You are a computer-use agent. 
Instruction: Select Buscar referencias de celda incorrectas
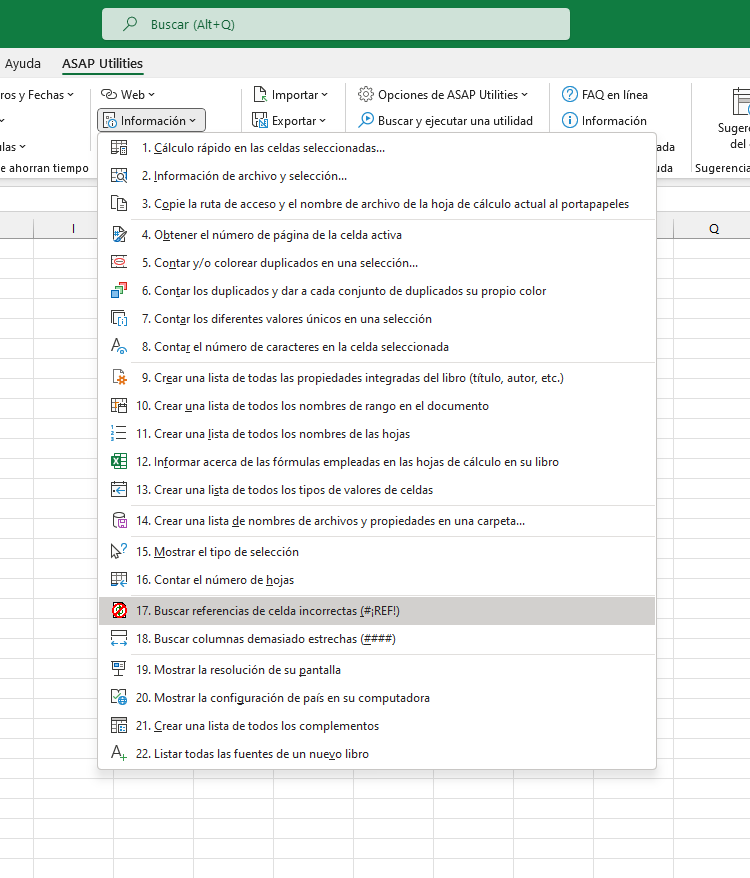coord(377,611)
